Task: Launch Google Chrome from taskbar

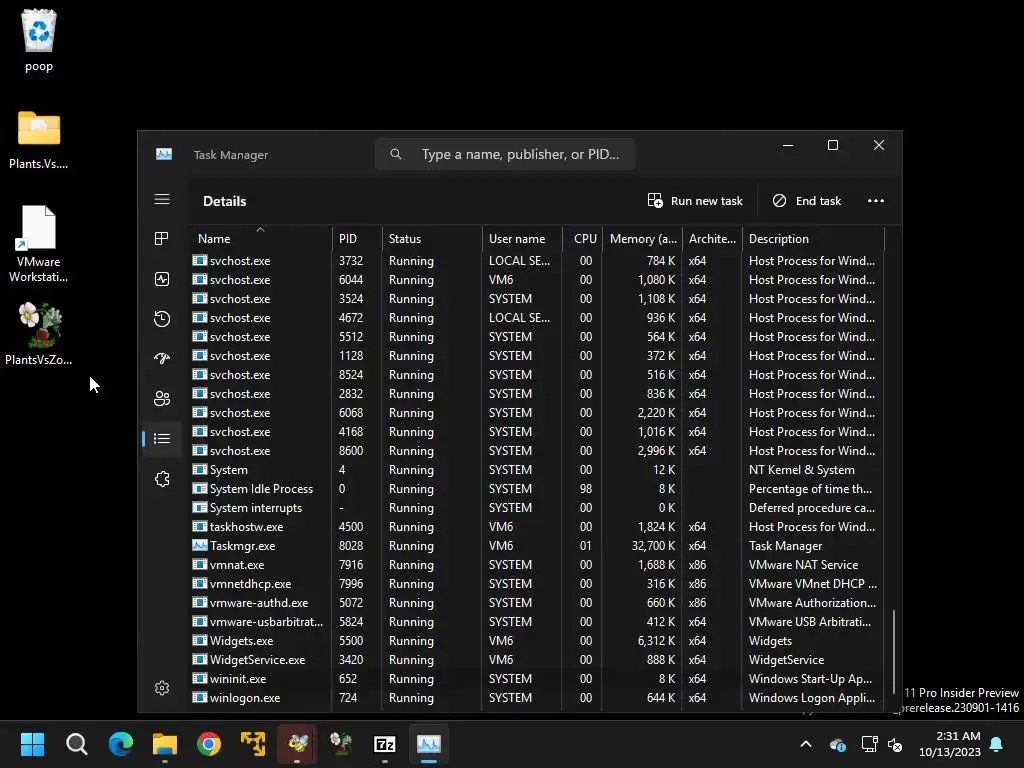Action: pyautogui.click(x=209, y=744)
